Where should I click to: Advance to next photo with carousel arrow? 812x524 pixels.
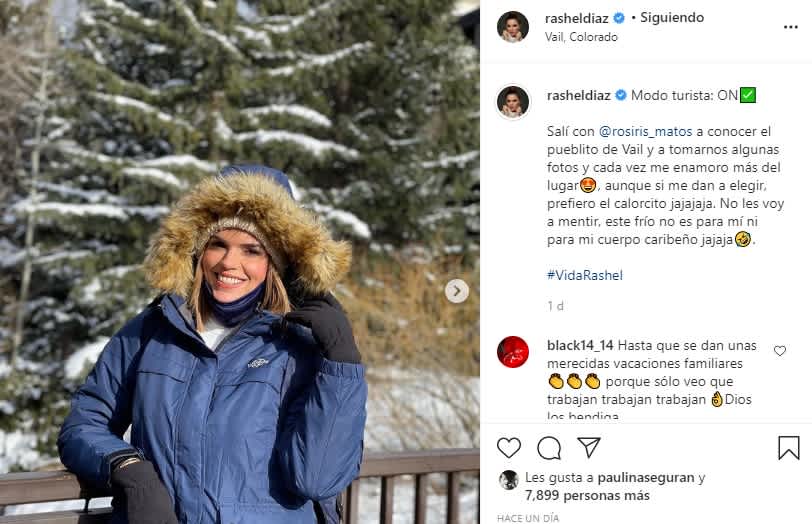point(457,291)
